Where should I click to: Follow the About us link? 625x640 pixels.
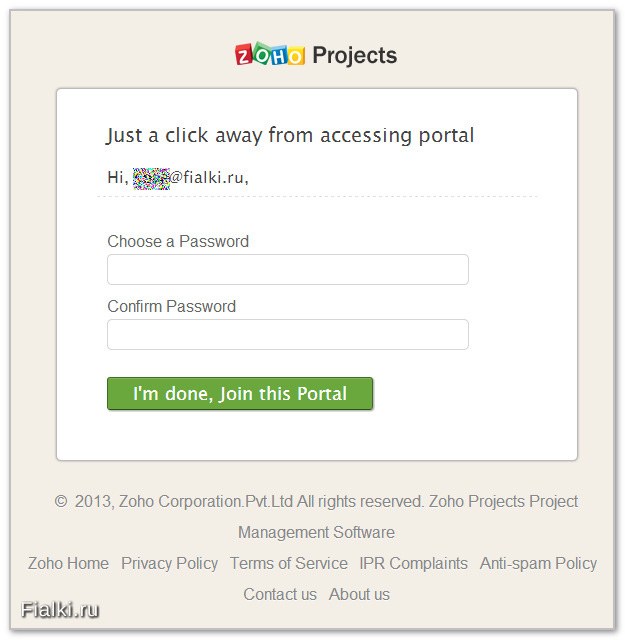[x=359, y=594]
